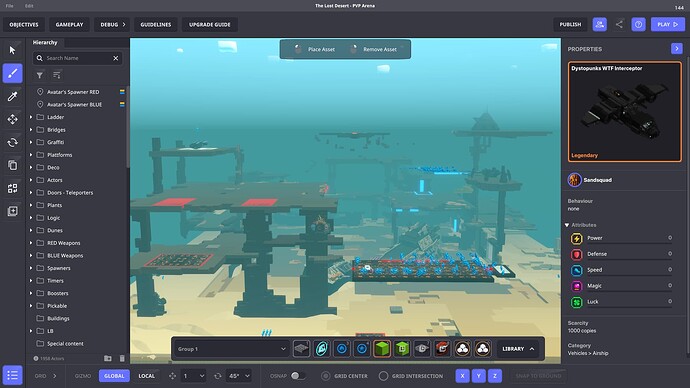Open the Gameplay tab
The image size is (690, 388).
pyautogui.click(x=69, y=25)
